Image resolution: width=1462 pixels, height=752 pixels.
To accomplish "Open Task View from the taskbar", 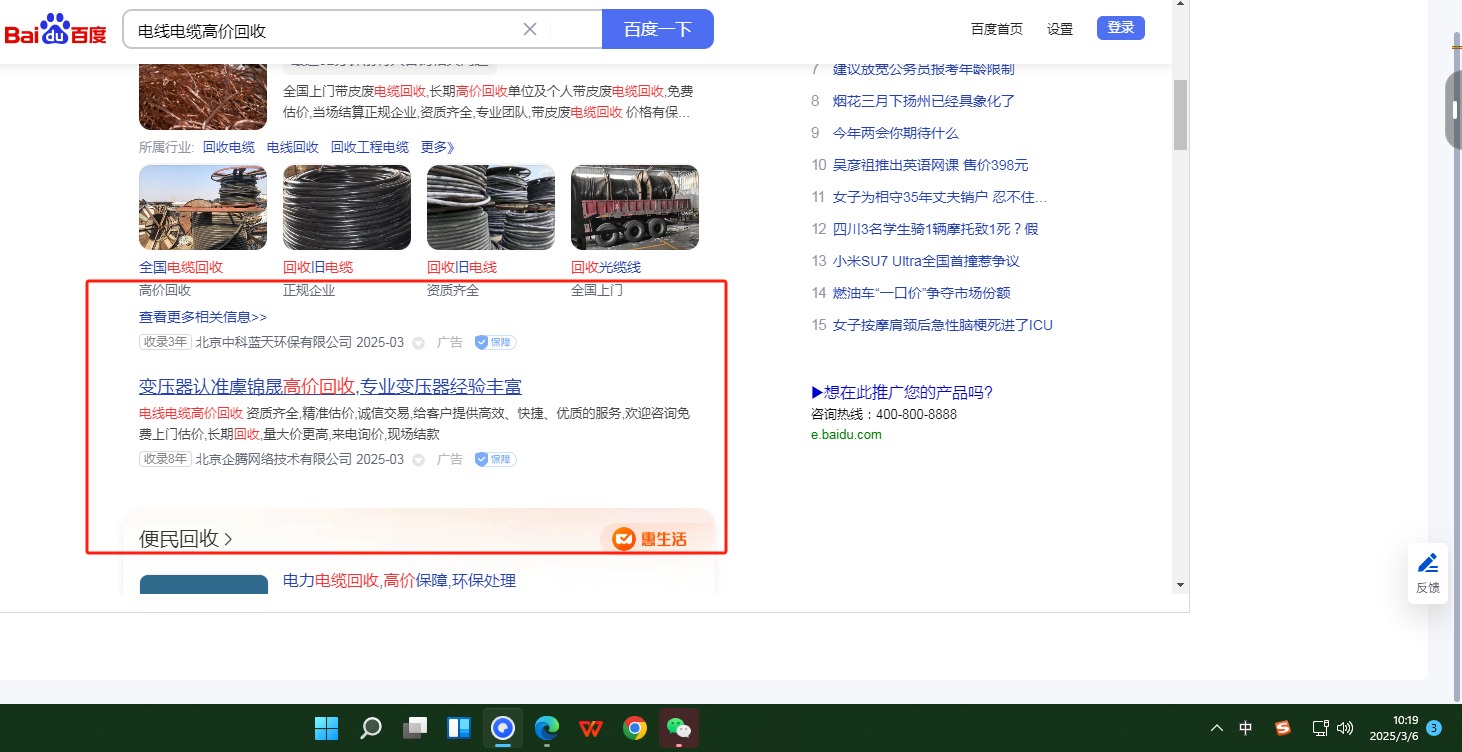I will point(415,728).
